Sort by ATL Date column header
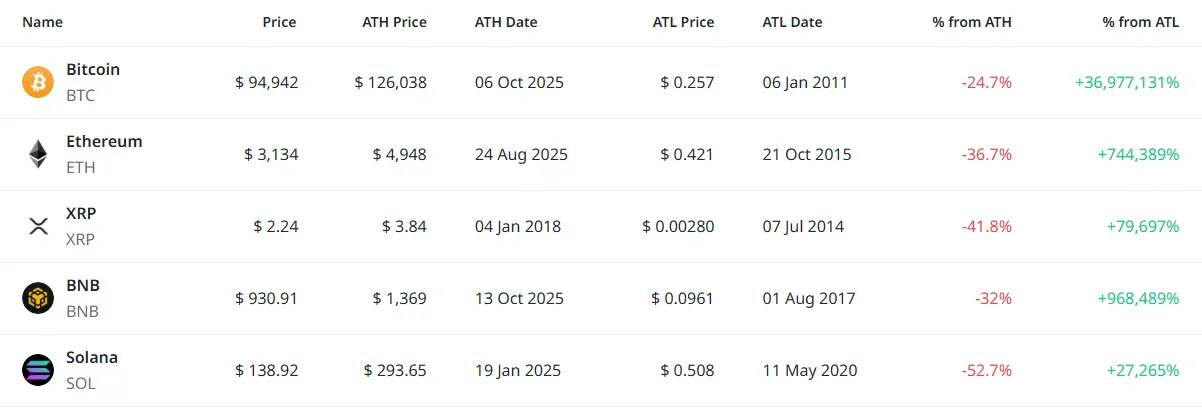Screen dimensions: 1202x408 click(x=791, y=22)
